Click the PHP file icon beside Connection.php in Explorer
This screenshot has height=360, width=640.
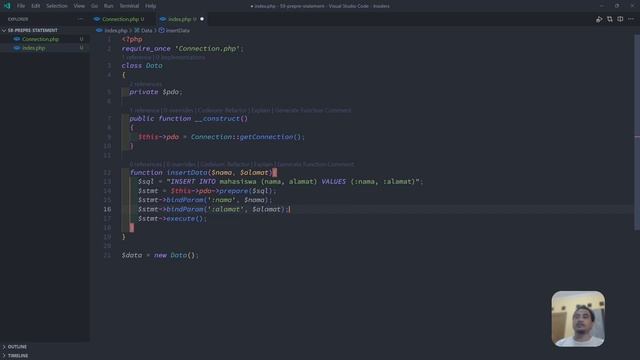17,39
